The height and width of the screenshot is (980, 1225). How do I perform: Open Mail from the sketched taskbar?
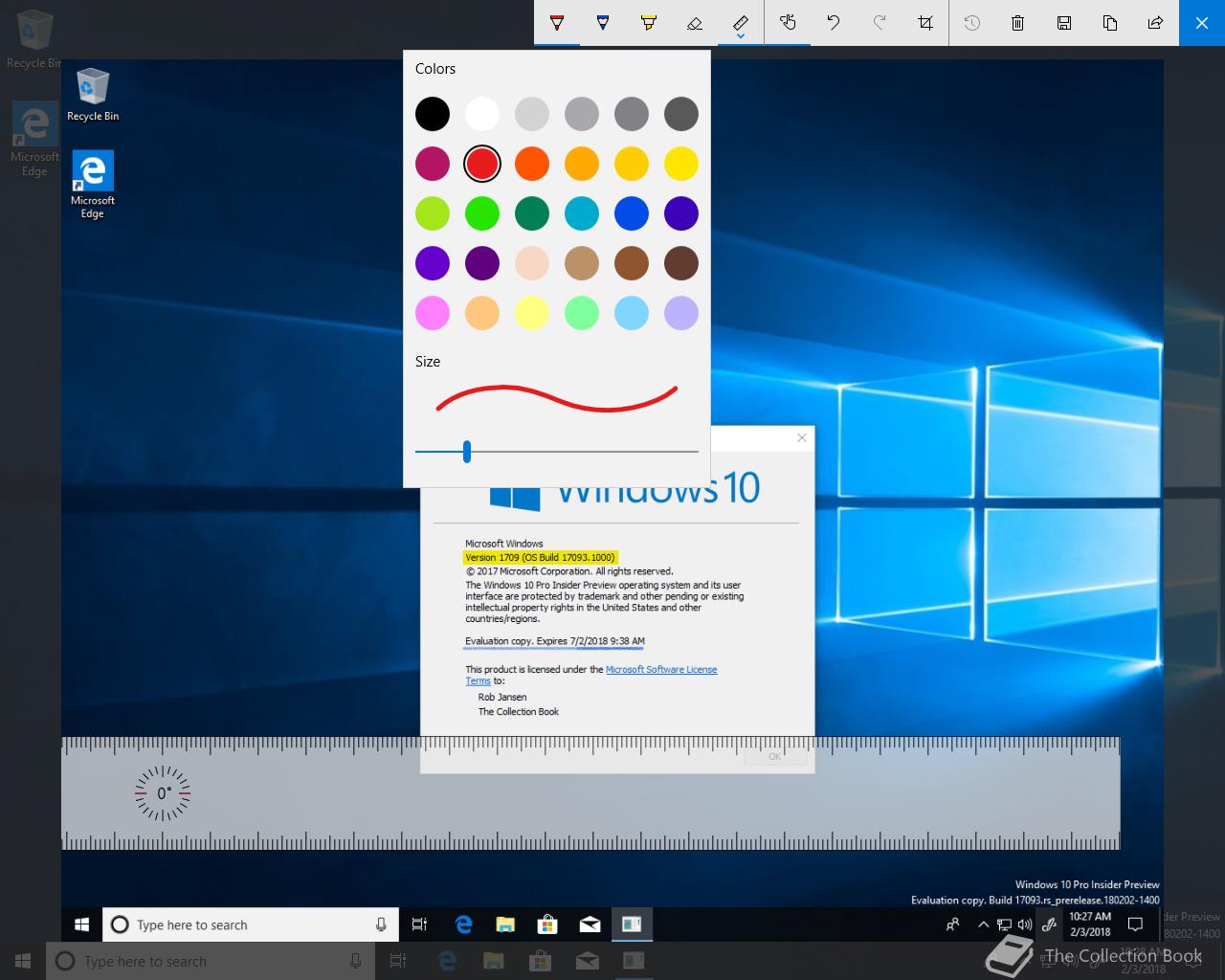tap(590, 924)
